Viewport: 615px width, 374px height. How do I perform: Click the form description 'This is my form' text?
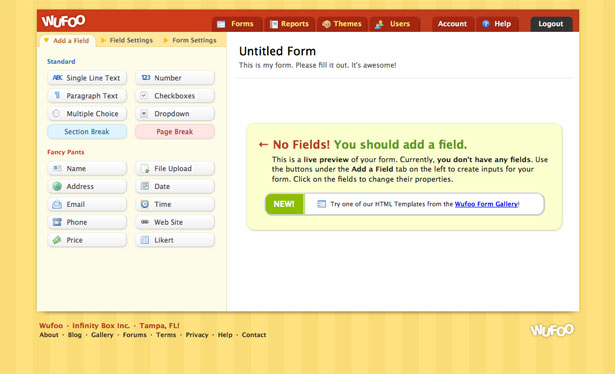click(x=317, y=65)
